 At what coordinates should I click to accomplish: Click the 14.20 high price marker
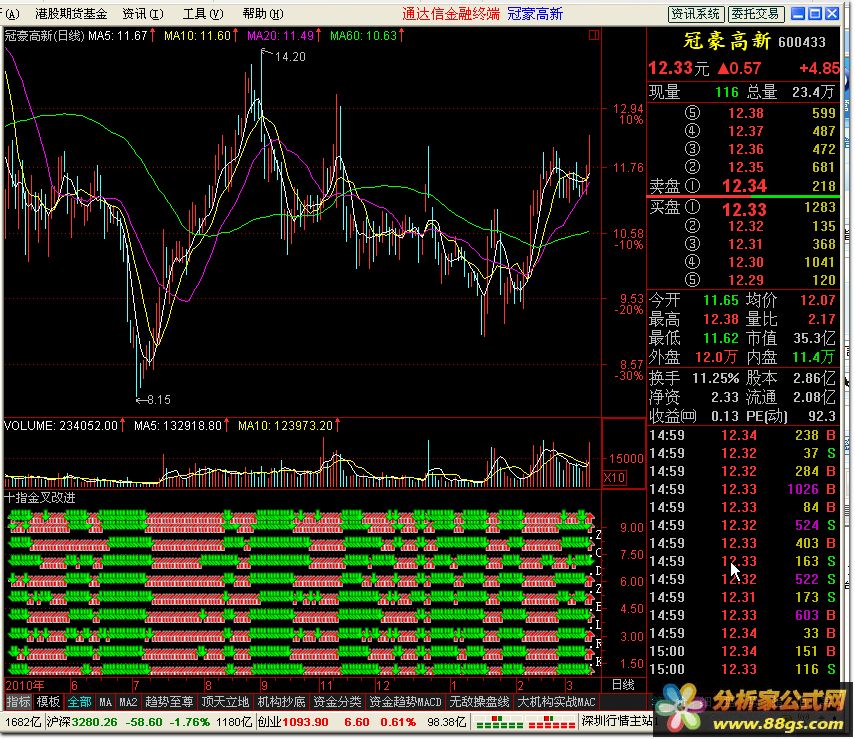pos(290,57)
